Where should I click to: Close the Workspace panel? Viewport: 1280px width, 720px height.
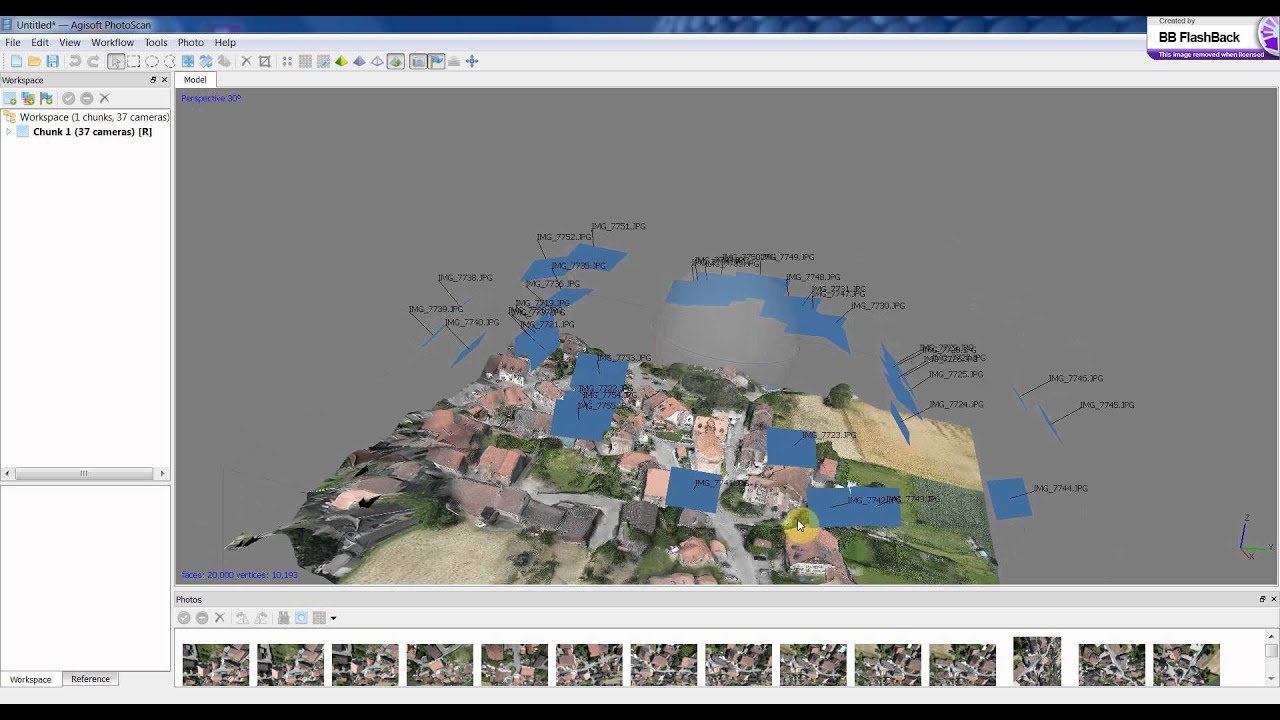[x=164, y=80]
